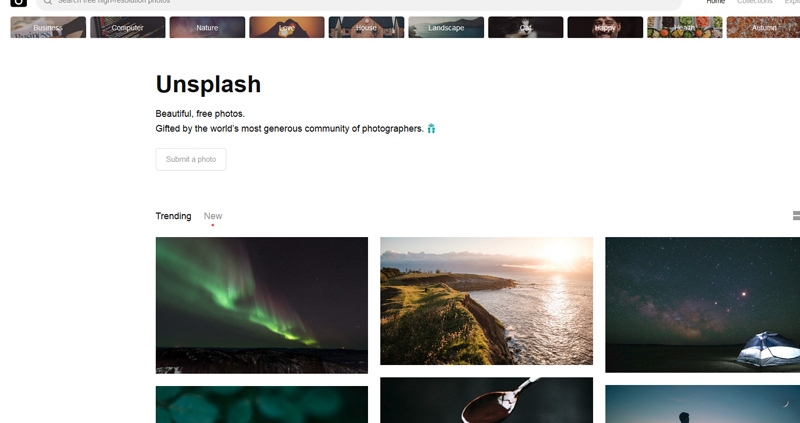
Task: Click the search magnifier icon
Action: pos(47,2)
